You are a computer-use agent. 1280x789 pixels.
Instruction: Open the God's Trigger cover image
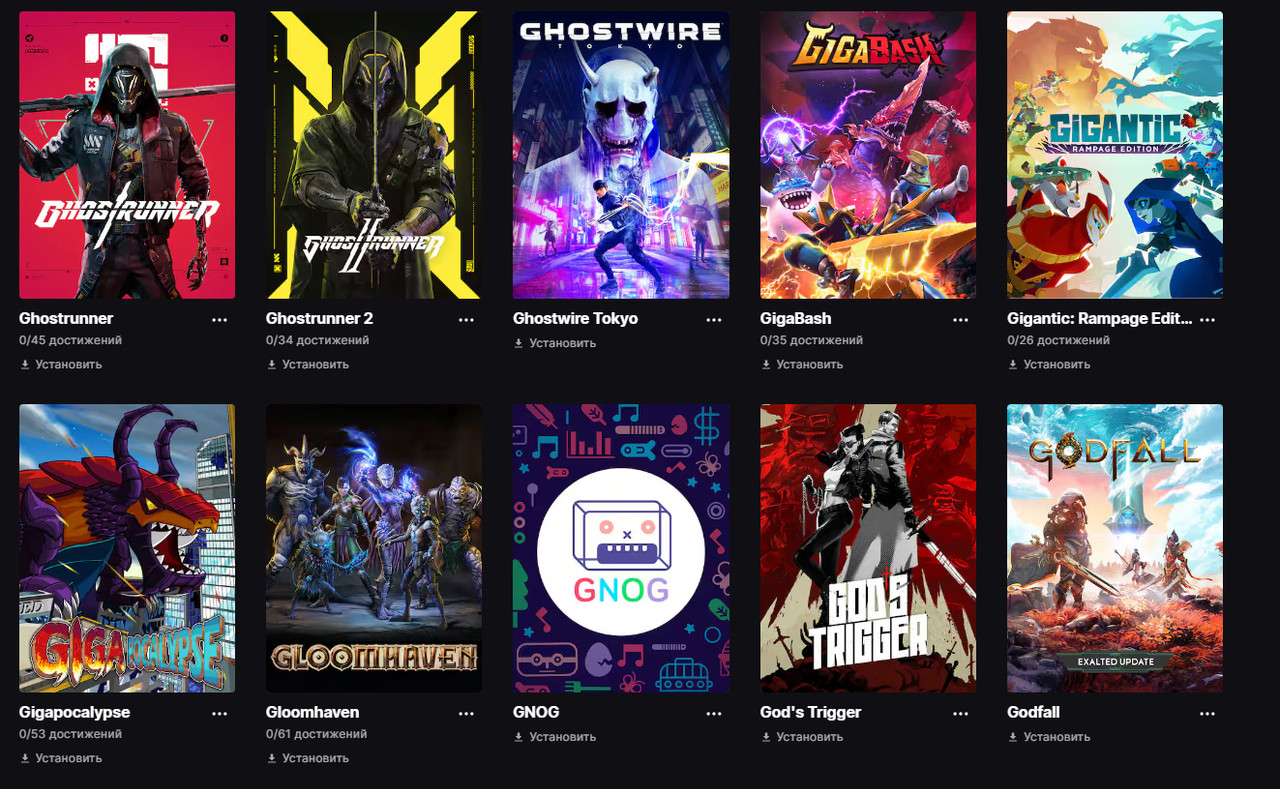coord(868,549)
